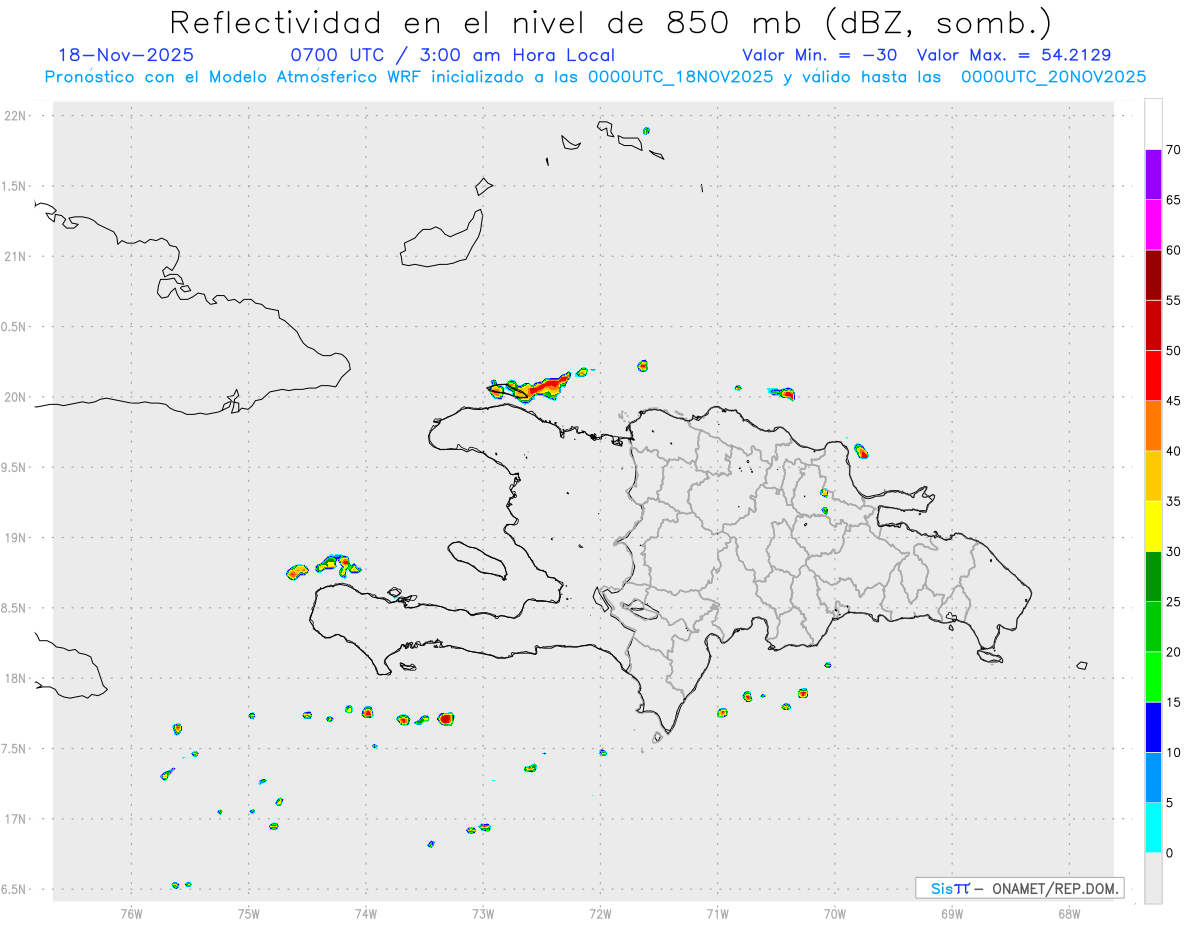
Task: Click the light blue 5–10 dBZ band
Action: [x=1153, y=778]
